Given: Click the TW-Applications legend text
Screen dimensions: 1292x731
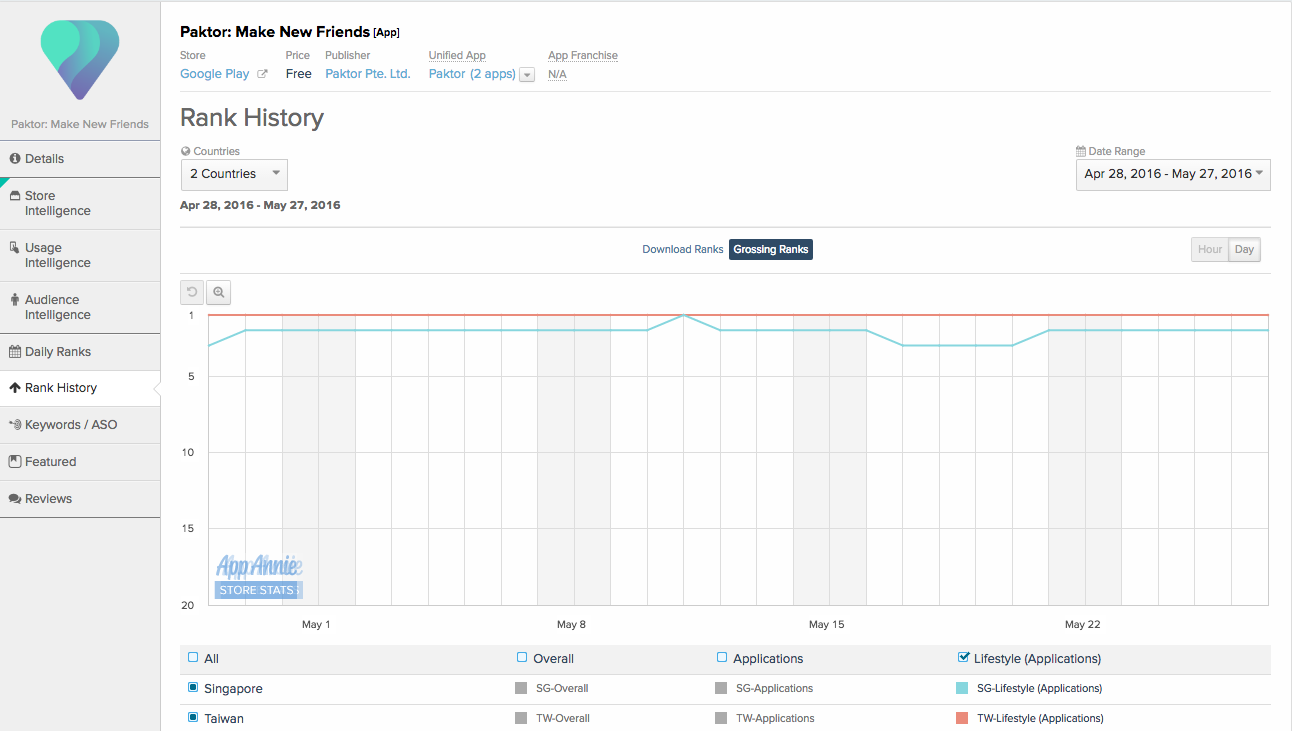Looking at the screenshot, I should (775, 719).
